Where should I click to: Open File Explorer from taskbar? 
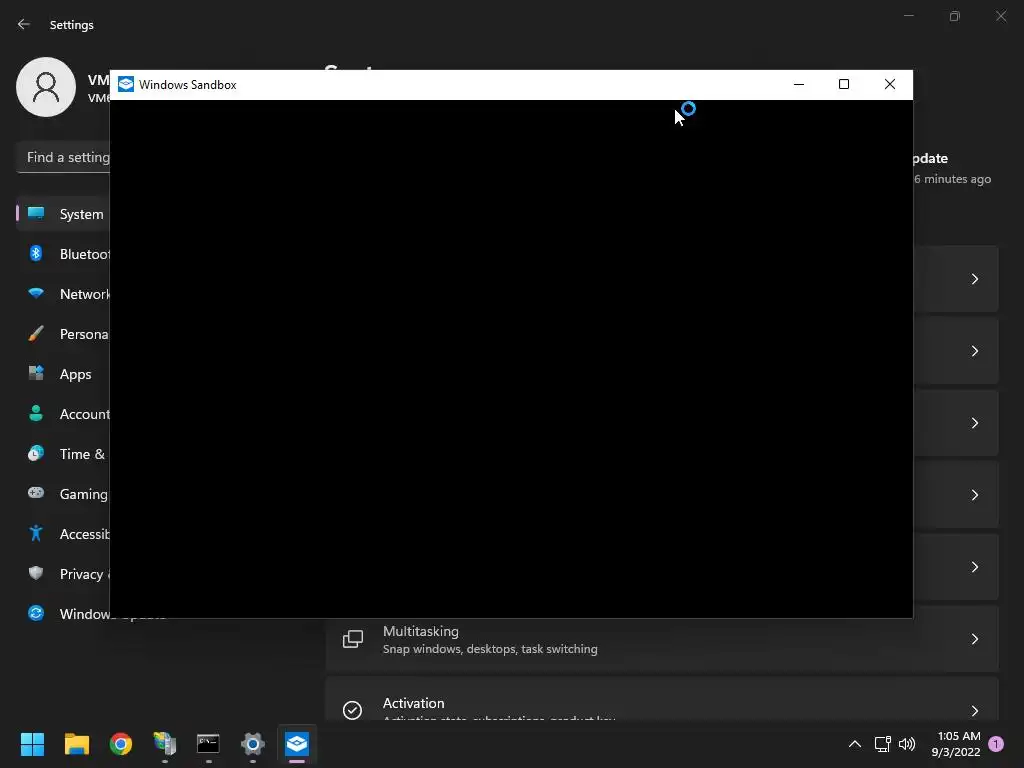click(x=76, y=744)
